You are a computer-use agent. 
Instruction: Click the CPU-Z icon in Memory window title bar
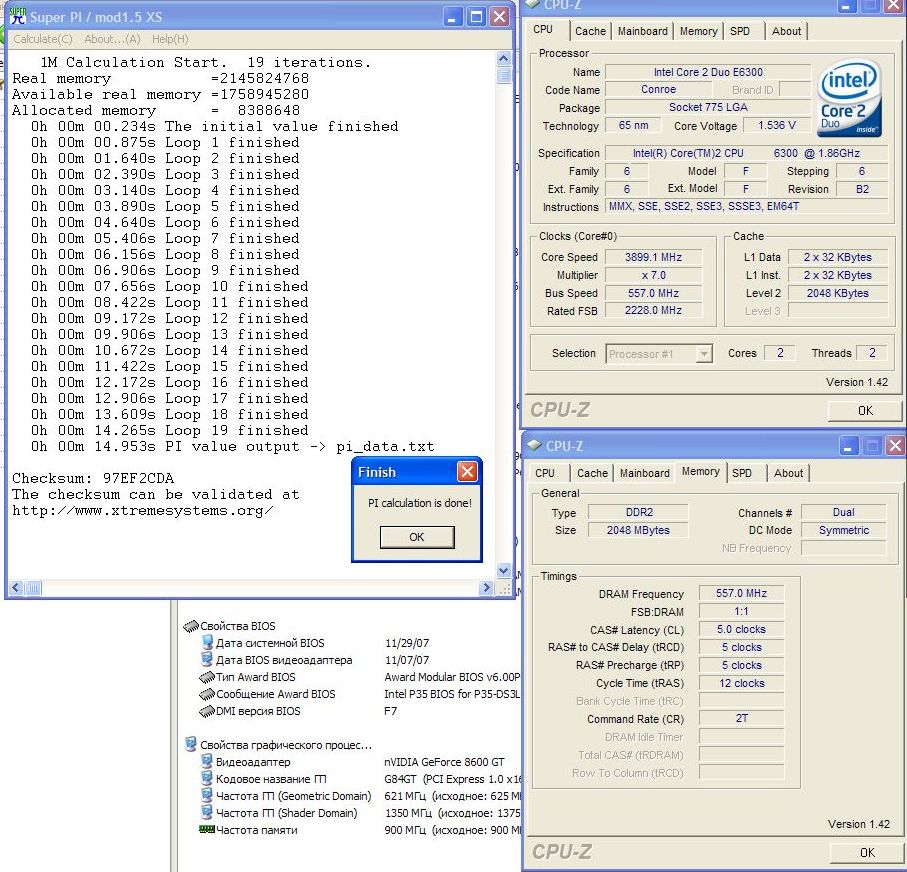click(x=534, y=446)
